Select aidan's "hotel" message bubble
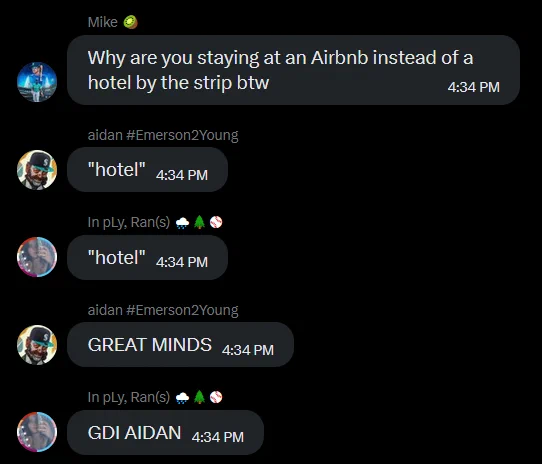This screenshot has width=542, height=464. pos(148,169)
